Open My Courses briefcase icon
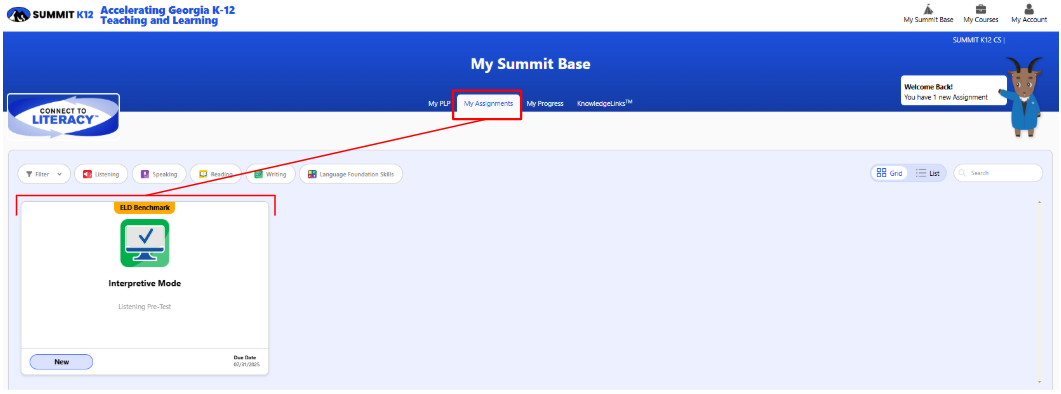1061x394 pixels. [x=980, y=9]
